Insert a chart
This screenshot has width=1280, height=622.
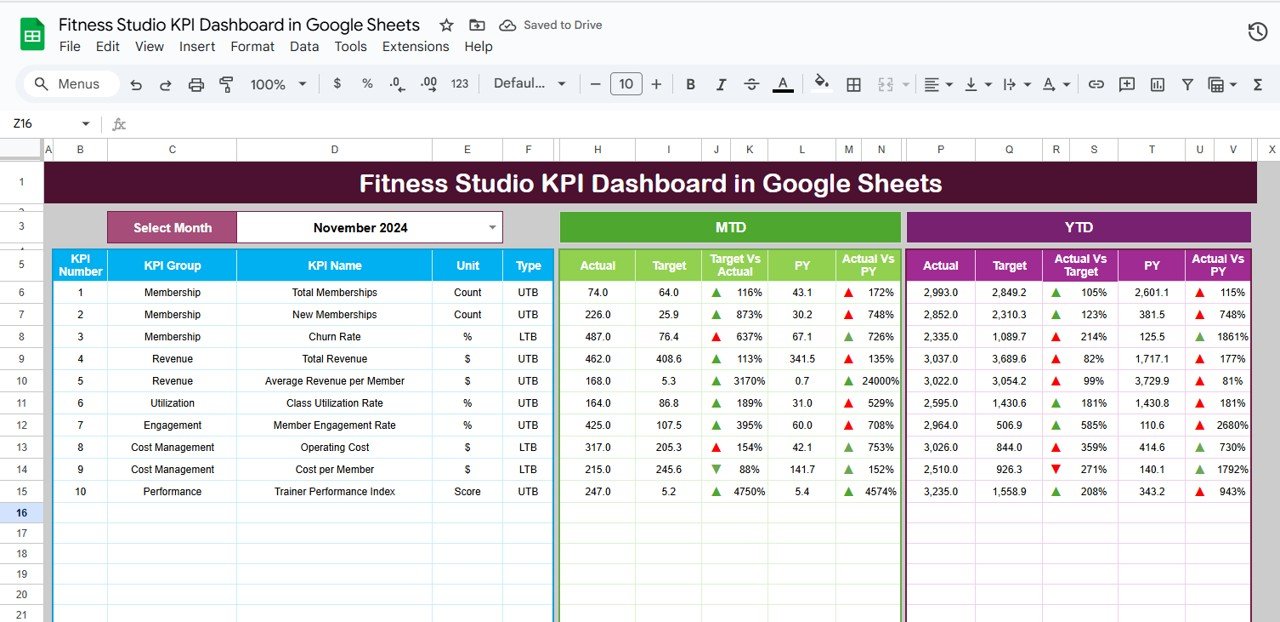click(x=1157, y=84)
